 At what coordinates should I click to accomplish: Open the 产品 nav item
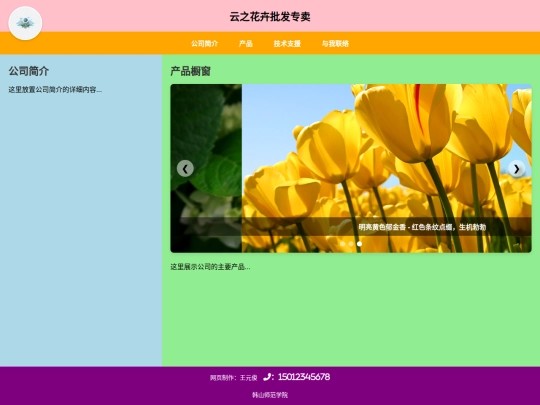pyautogui.click(x=246, y=43)
